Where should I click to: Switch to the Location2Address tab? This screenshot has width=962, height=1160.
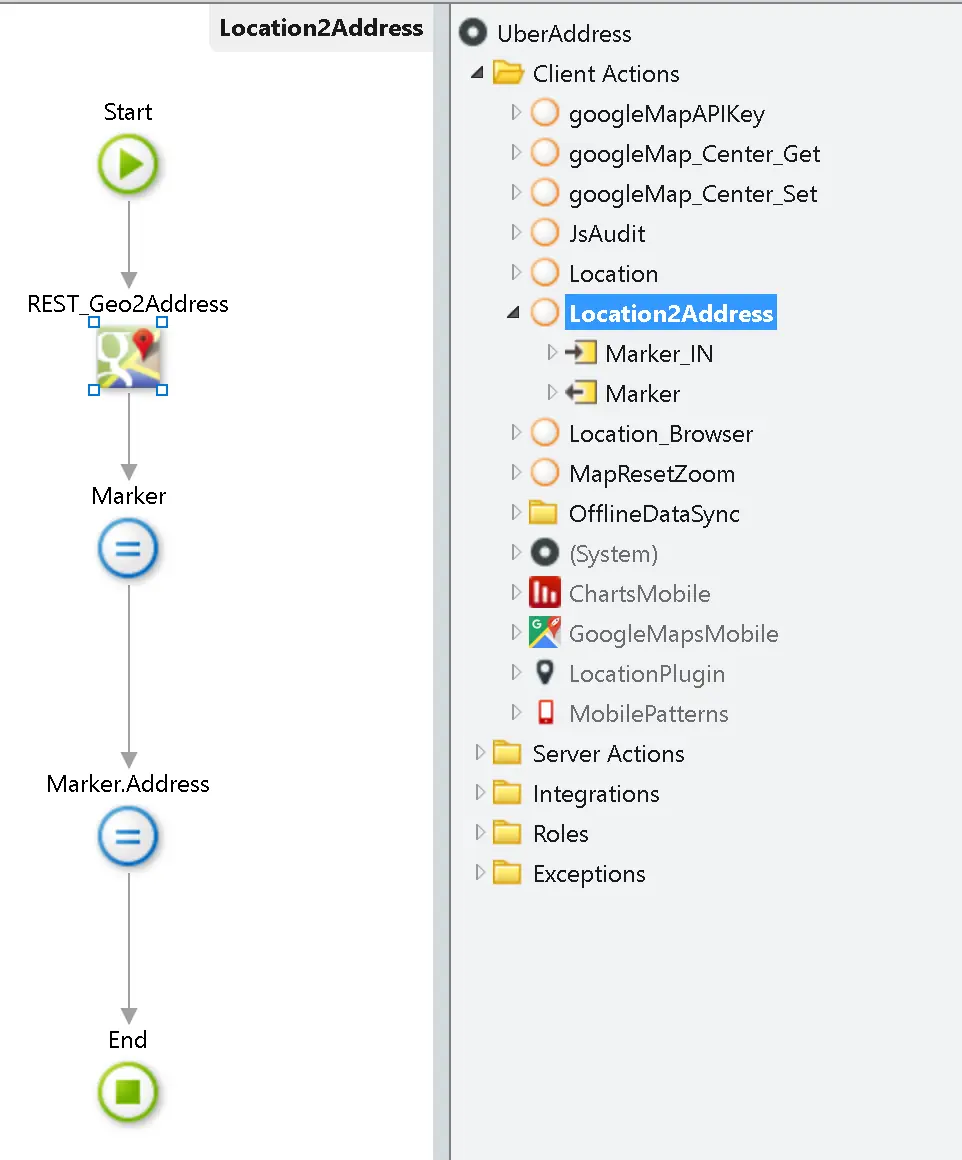320,28
